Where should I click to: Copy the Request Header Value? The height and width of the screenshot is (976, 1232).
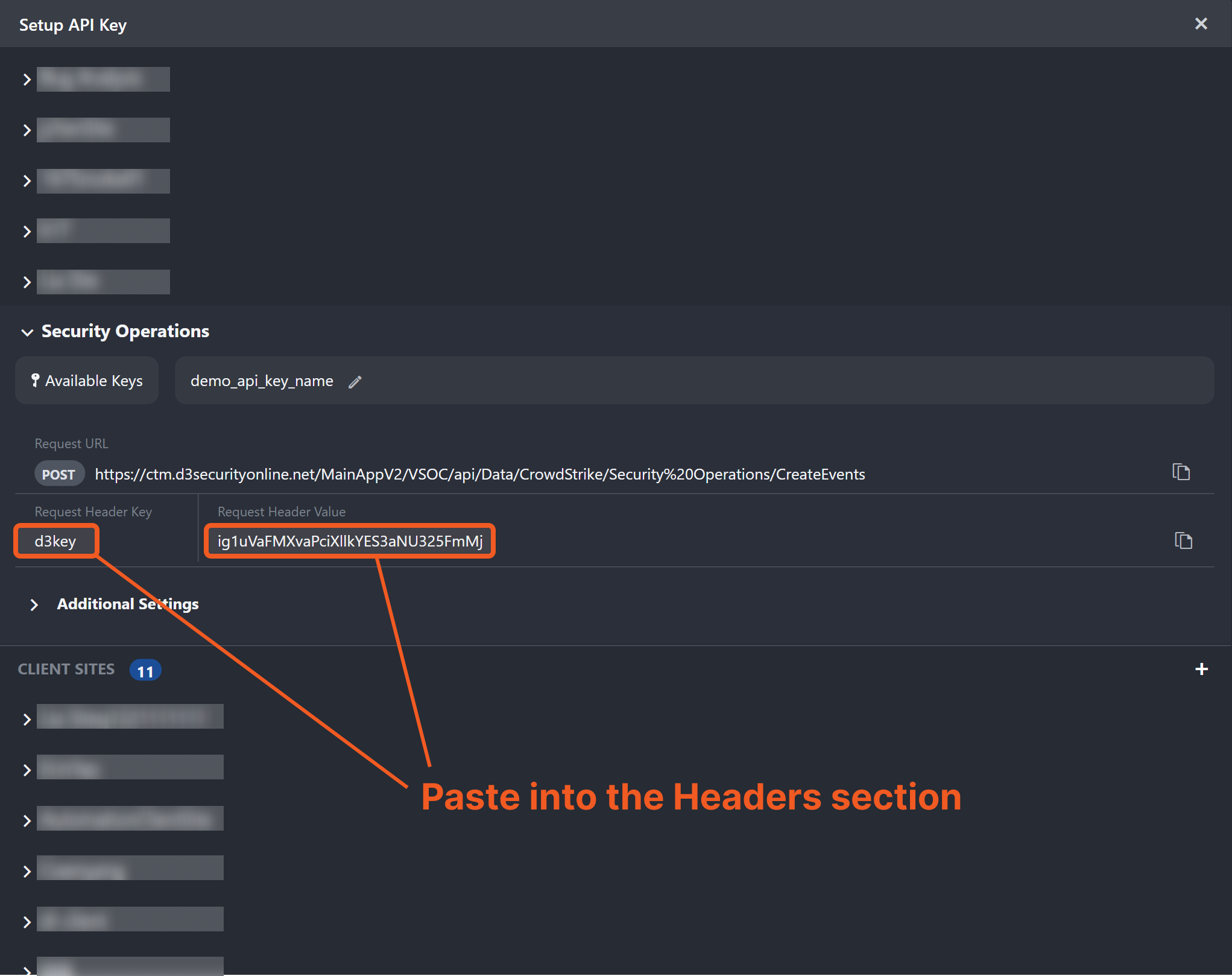tap(1183, 540)
